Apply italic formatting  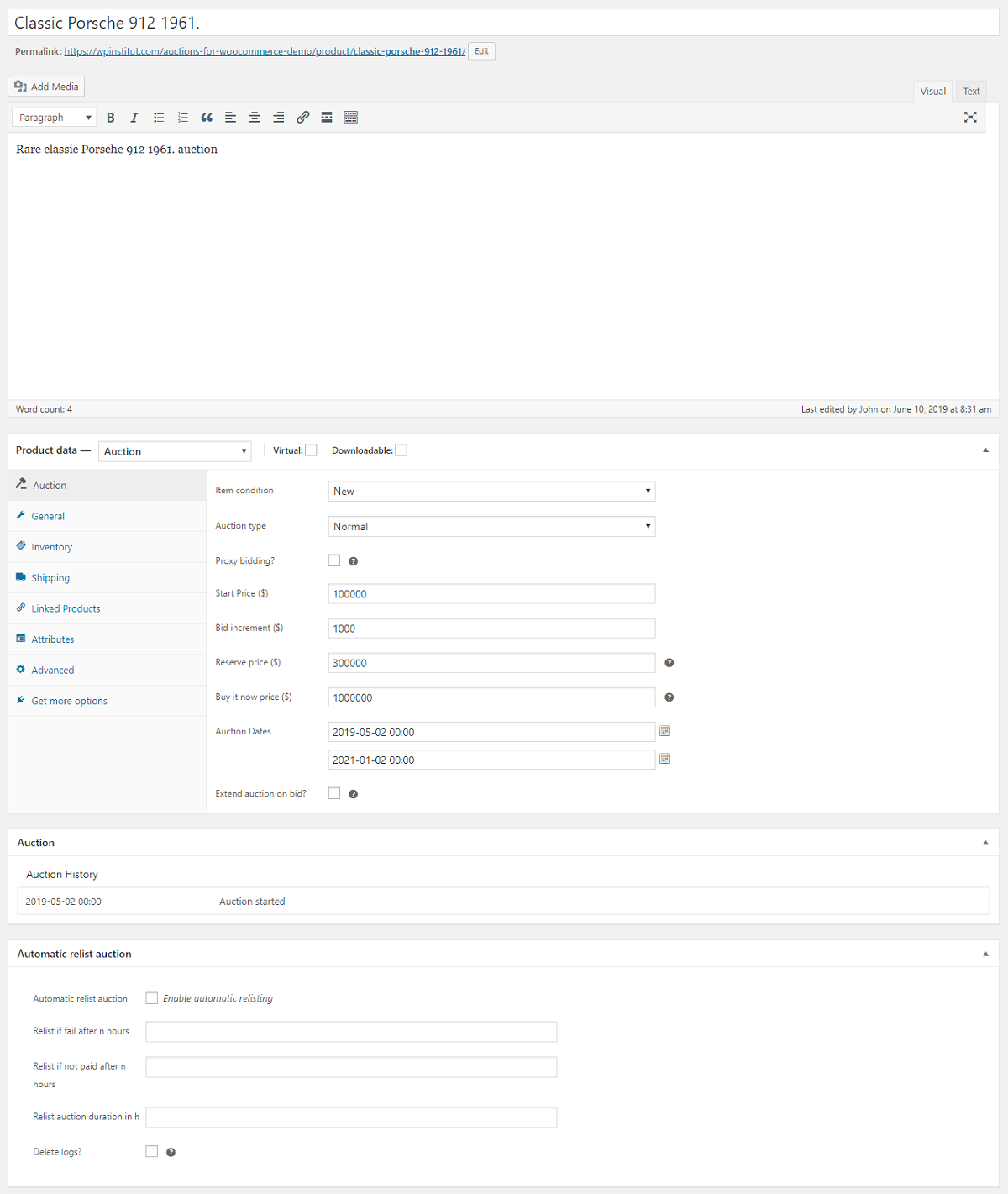(134, 117)
